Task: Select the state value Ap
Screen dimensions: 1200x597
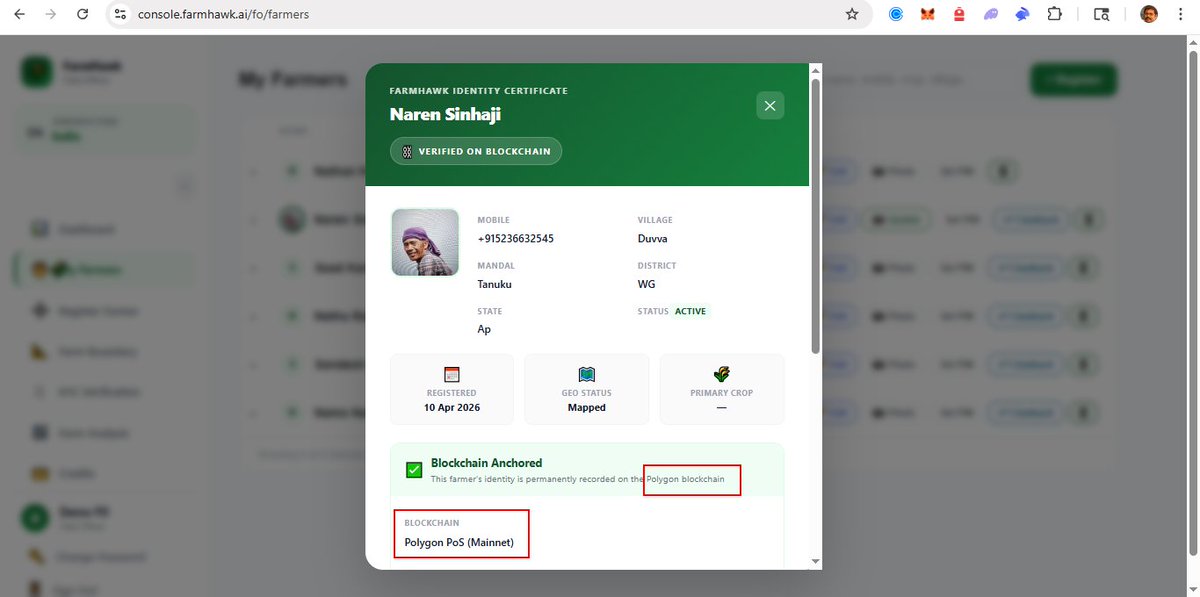Action: coord(484,329)
